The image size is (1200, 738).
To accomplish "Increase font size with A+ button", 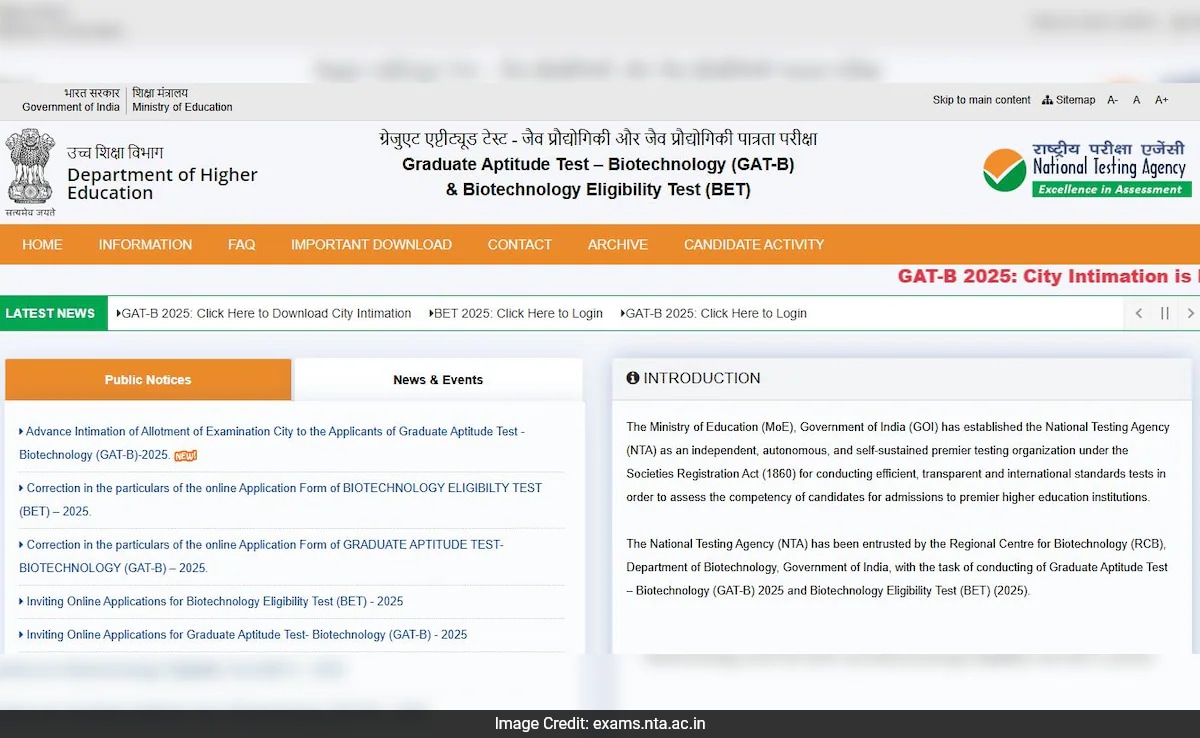I will coord(1161,100).
